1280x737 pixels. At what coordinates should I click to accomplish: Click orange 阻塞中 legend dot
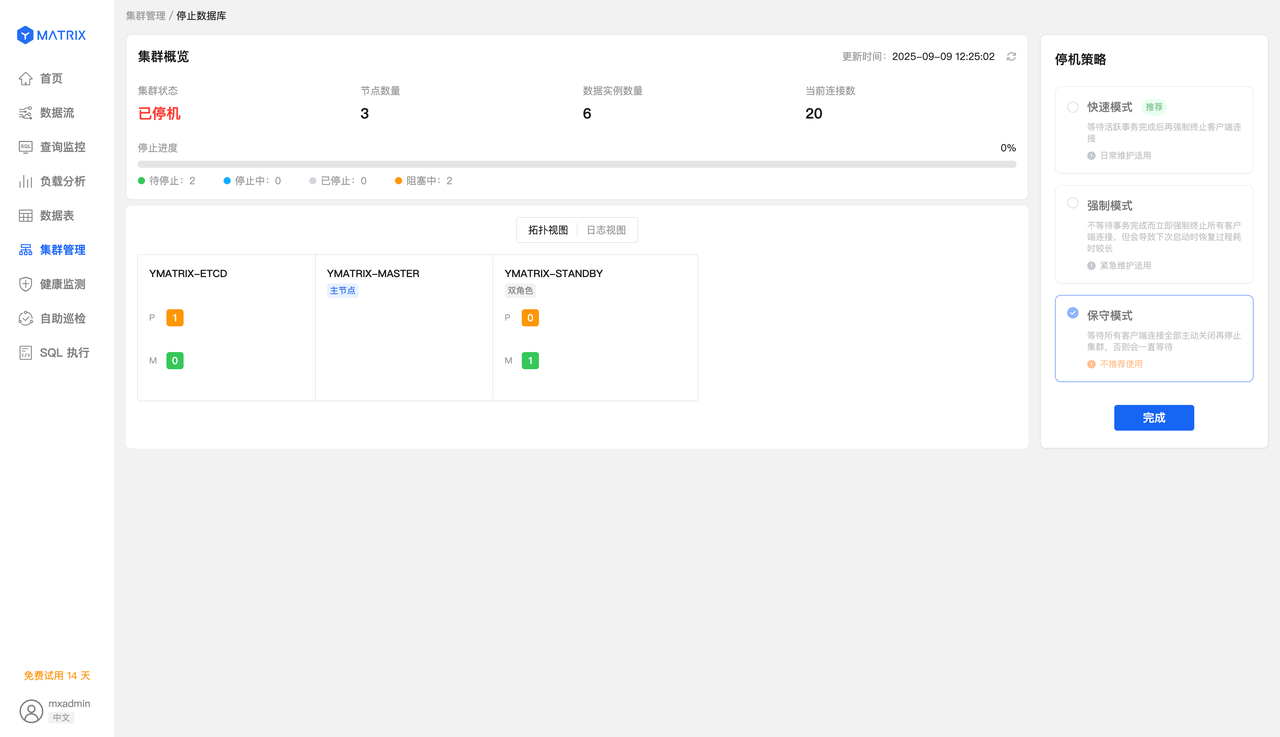click(x=399, y=181)
